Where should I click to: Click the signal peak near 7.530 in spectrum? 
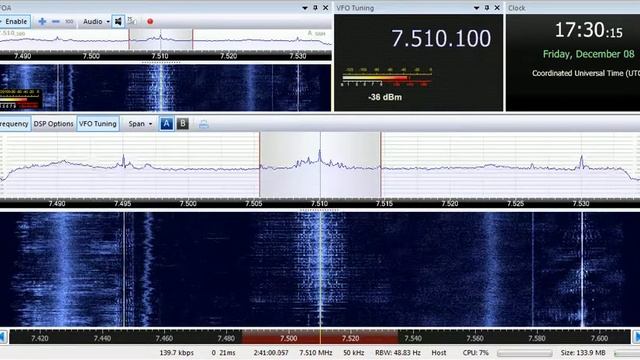pyautogui.click(x=582, y=162)
